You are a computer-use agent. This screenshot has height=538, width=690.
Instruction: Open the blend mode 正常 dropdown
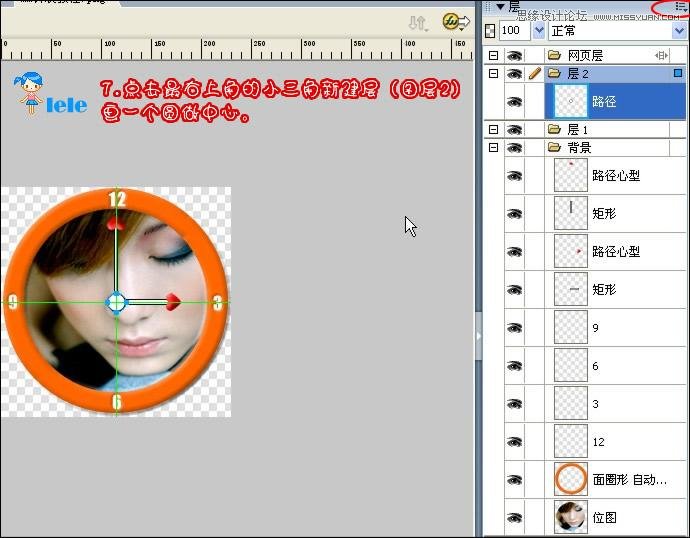pos(679,31)
